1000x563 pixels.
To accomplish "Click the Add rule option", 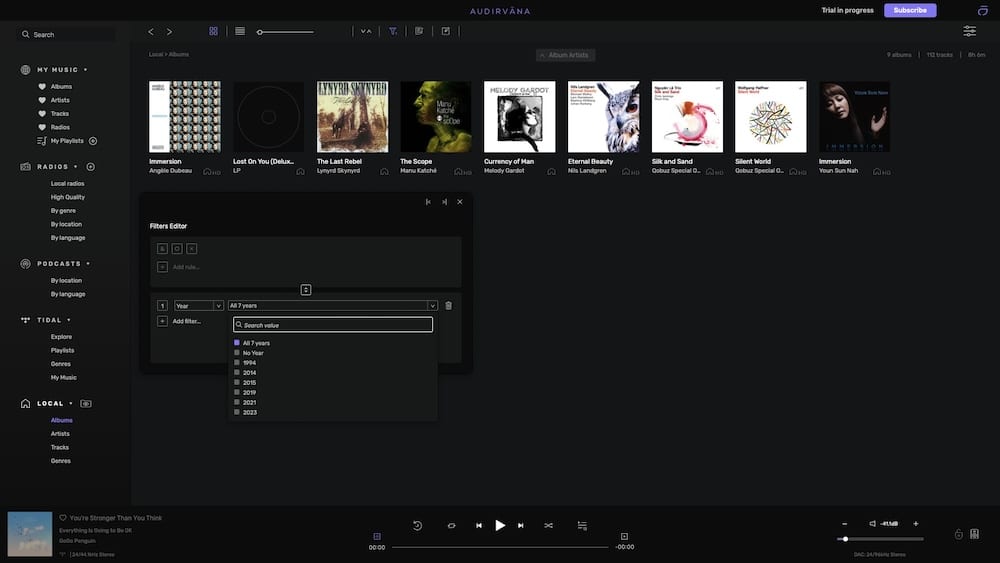I will coord(186,267).
